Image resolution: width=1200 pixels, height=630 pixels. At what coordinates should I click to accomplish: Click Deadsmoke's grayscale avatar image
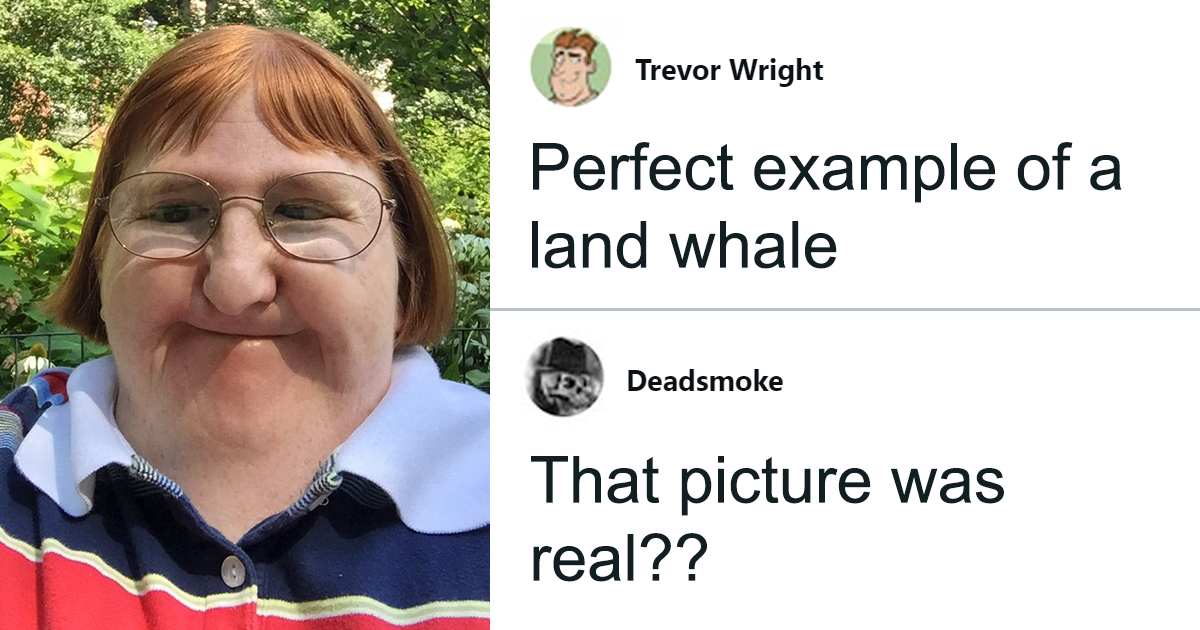coord(566,377)
